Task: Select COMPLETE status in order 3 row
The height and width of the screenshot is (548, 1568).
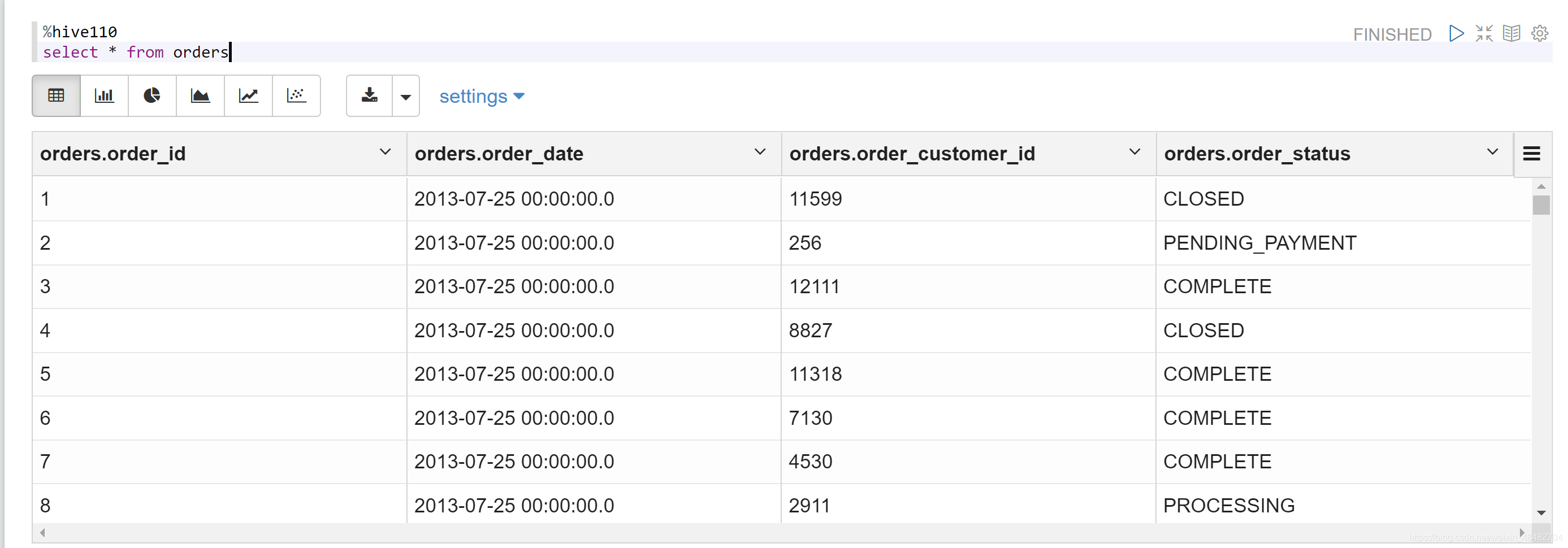Action: click(x=1344, y=286)
